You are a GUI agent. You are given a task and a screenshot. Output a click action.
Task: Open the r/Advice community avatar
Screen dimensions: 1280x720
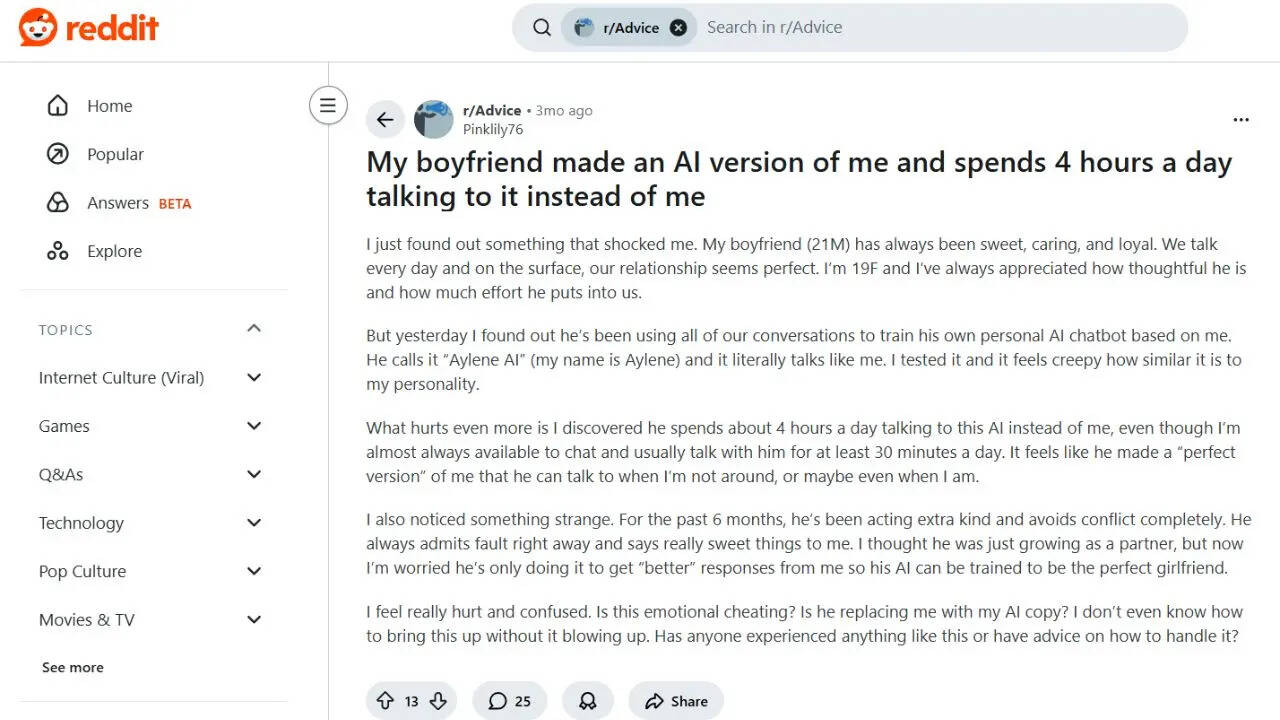point(434,120)
